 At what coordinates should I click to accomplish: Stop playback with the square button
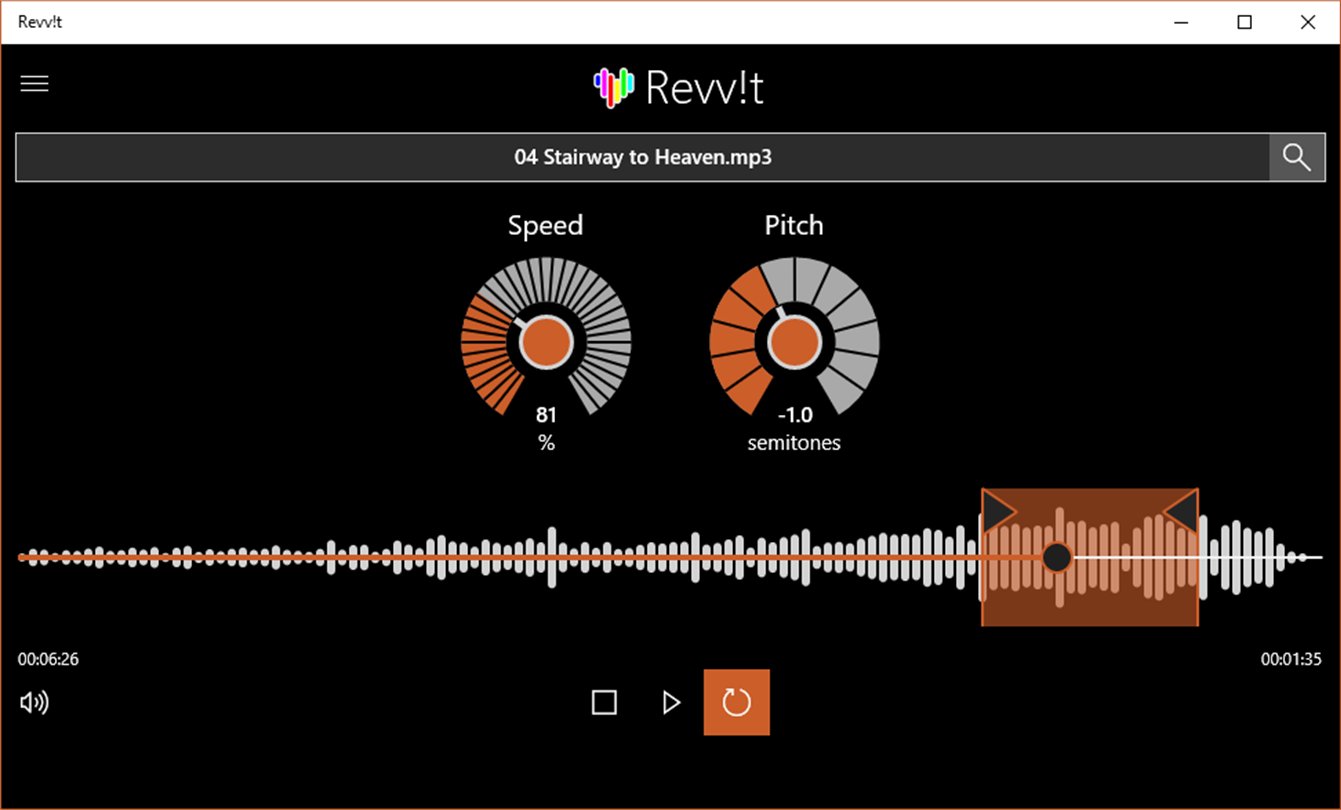[604, 703]
